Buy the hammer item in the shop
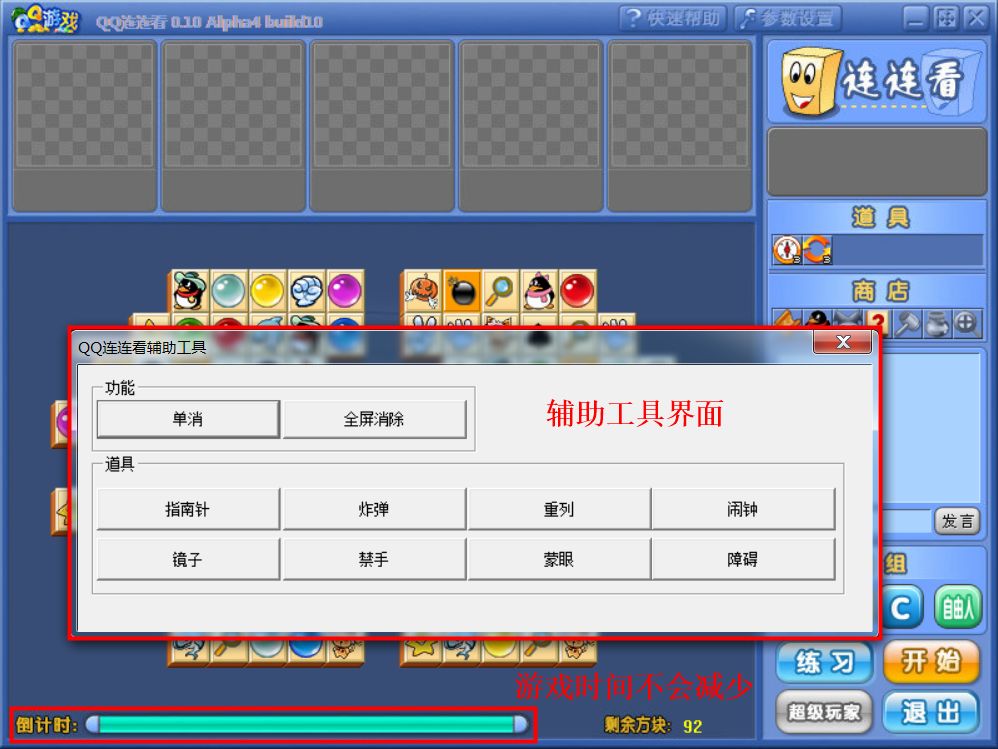This screenshot has width=998, height=749. point(907,324)
